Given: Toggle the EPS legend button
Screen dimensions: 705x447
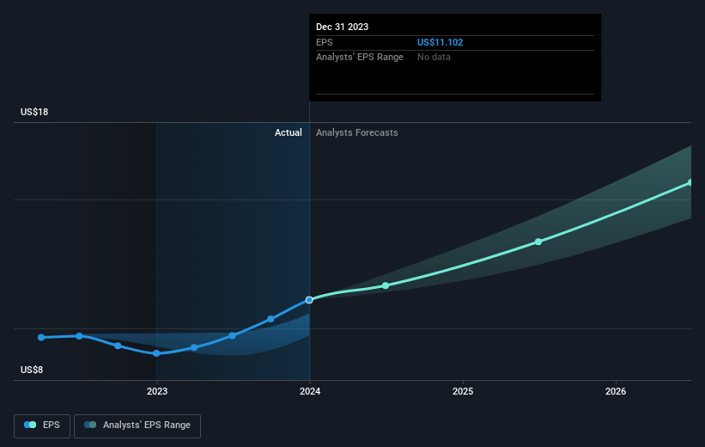Looking at the screenshot, I should tap(42, 425).
